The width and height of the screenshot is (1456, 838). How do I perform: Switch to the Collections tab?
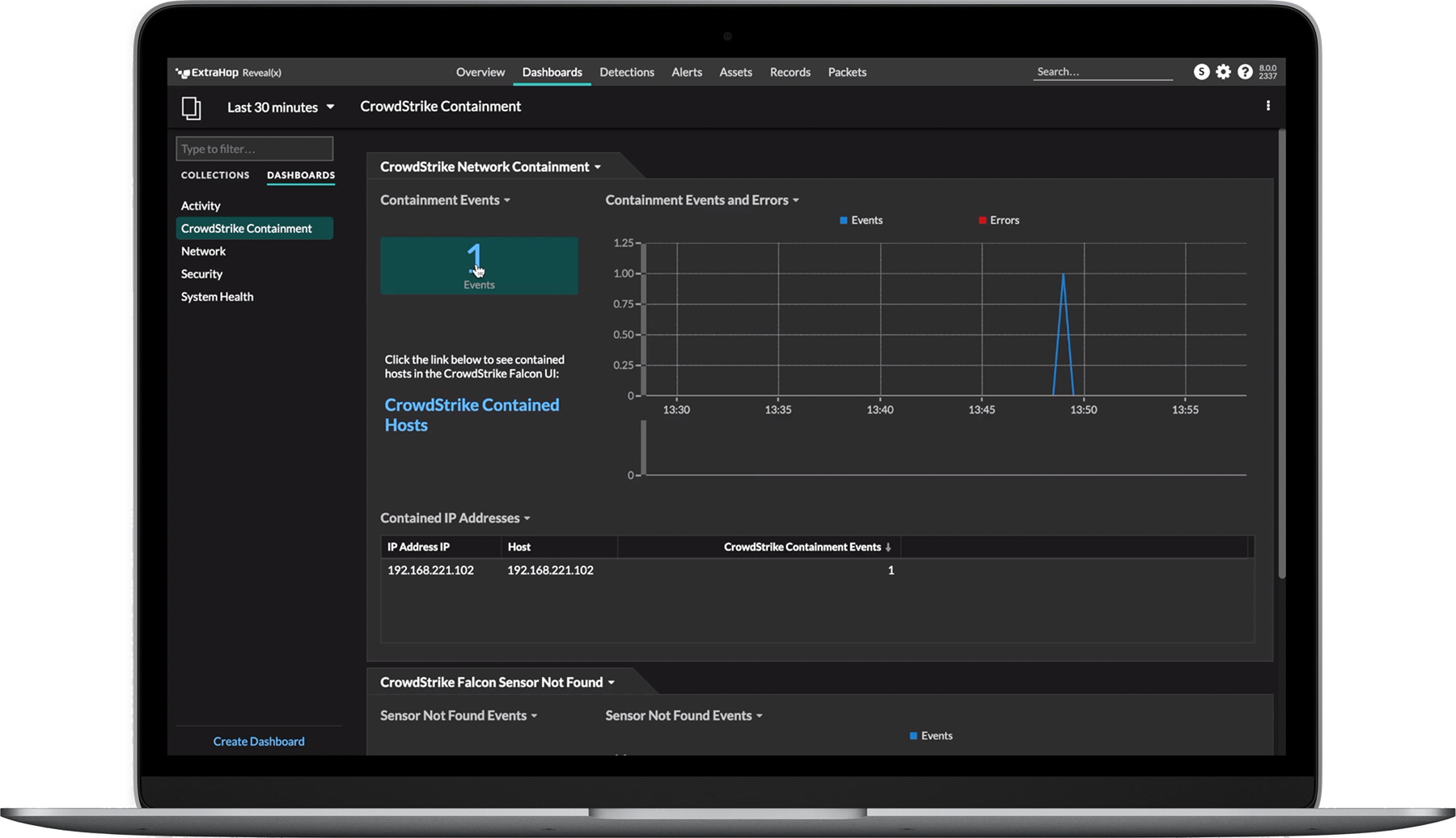[215, 175]
